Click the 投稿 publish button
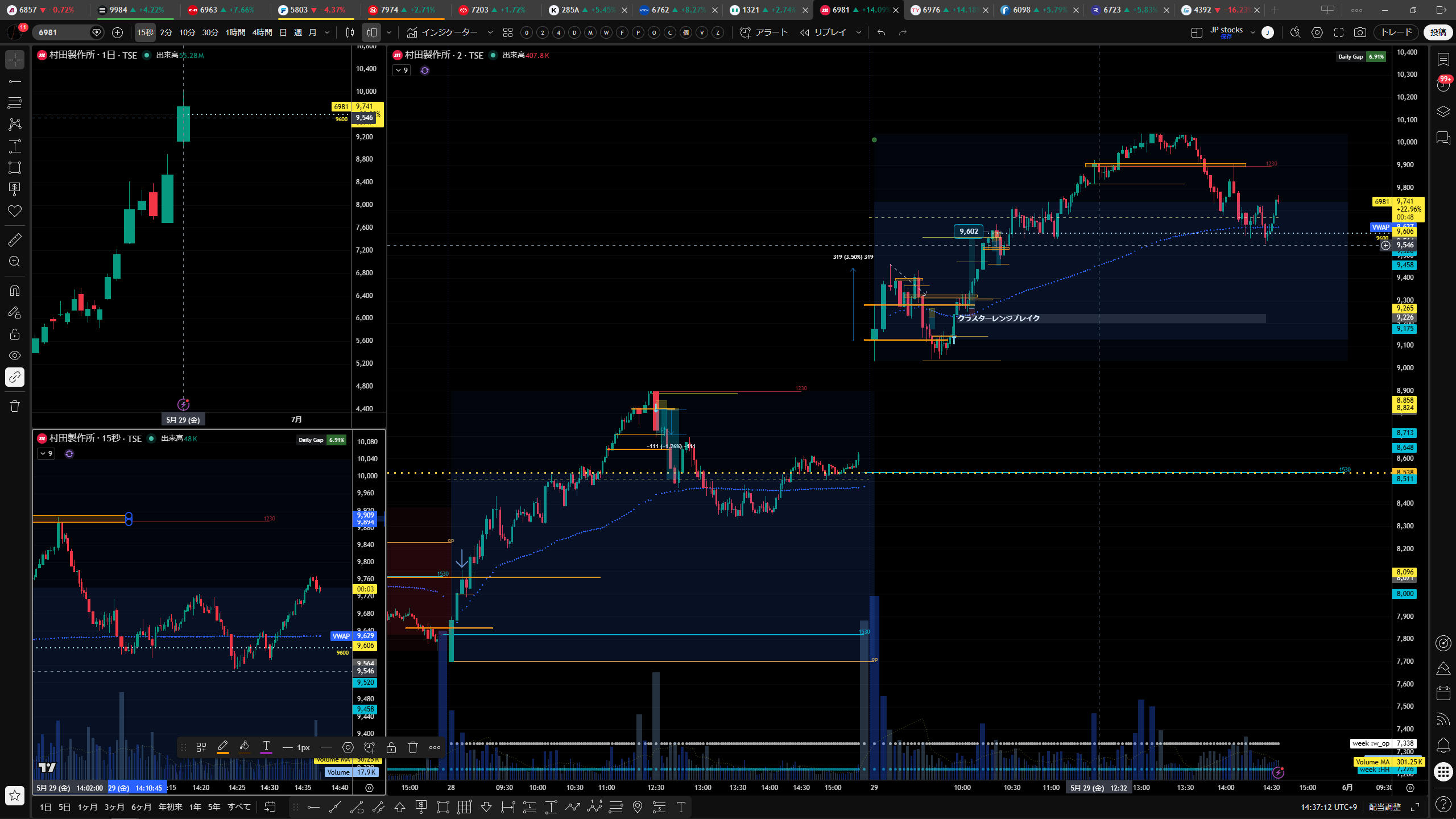This screenshot has height=819, width=1456. [1438, 32]
